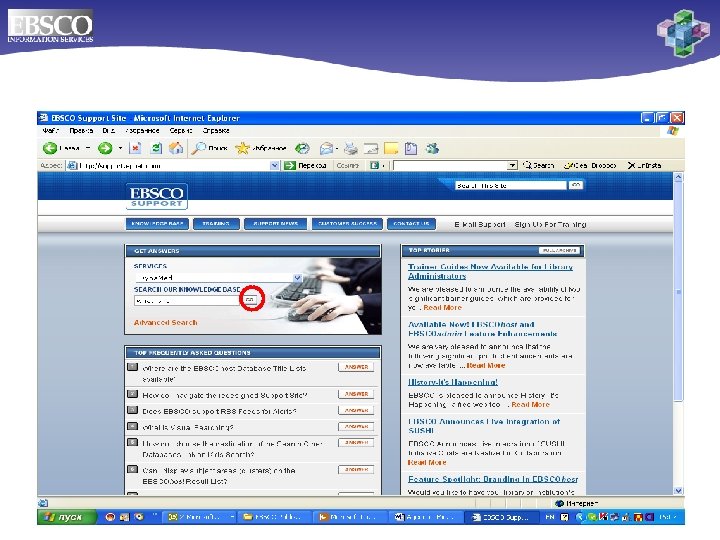
Task: Open the Search (Поиск) magnifier toolbar button
Action: (x=209, y=148)
